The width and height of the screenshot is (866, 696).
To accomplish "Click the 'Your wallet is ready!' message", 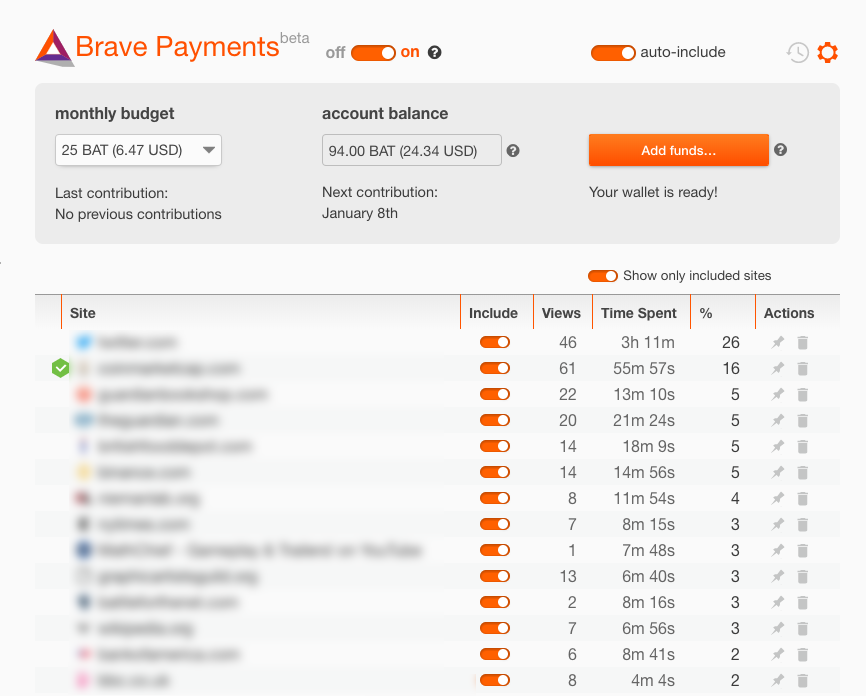I will 653,192.
